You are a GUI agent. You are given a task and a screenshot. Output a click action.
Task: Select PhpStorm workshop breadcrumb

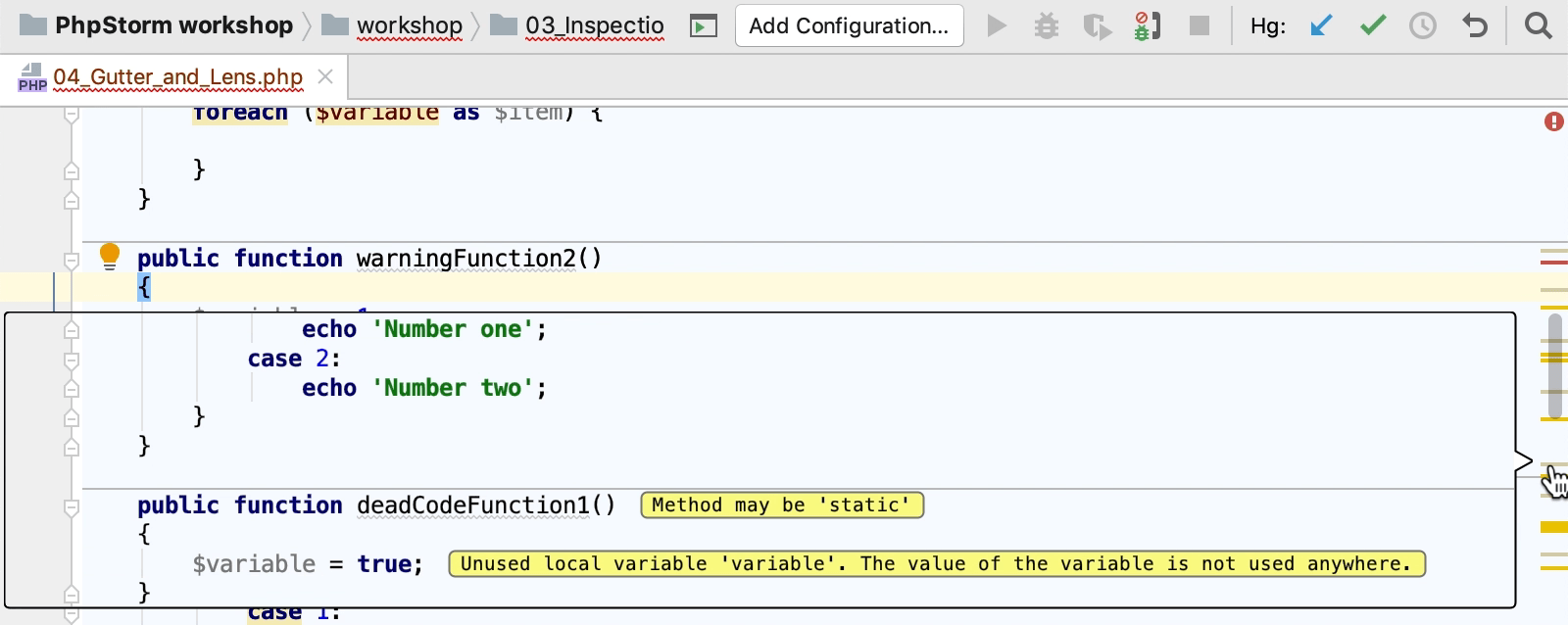point(157,25)
